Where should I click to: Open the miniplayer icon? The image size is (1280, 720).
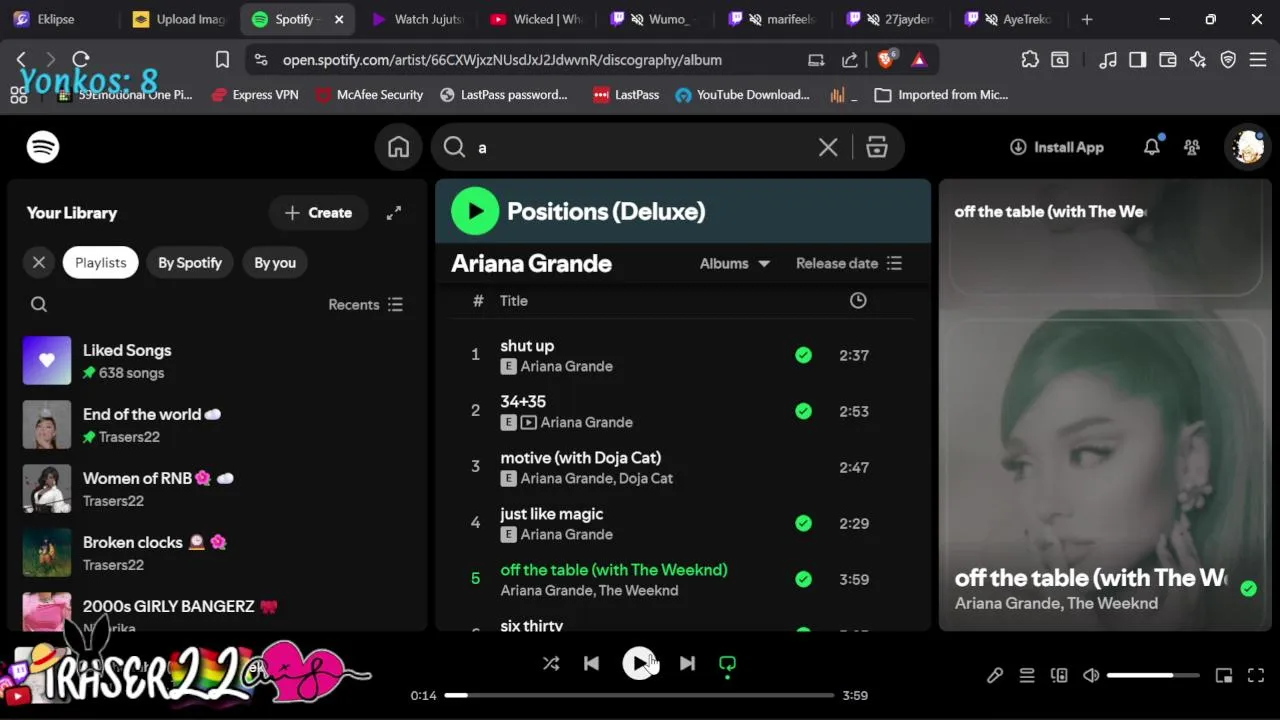point(1224,676)
